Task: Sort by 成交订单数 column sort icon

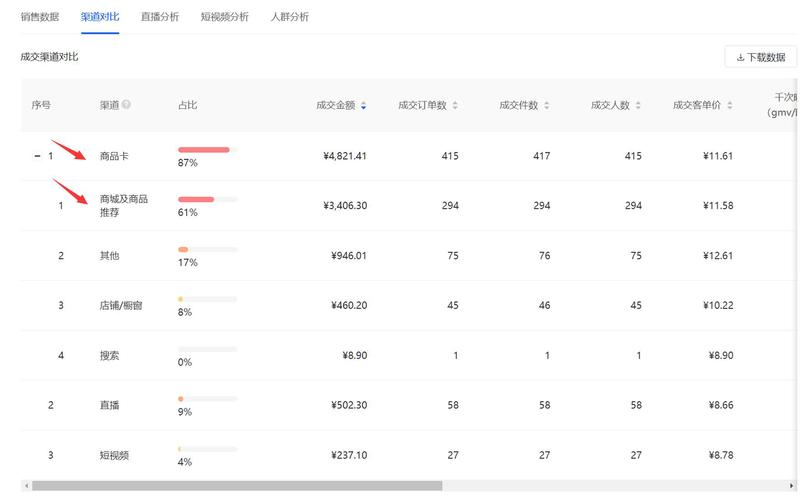Action: [x=456, y=105]
